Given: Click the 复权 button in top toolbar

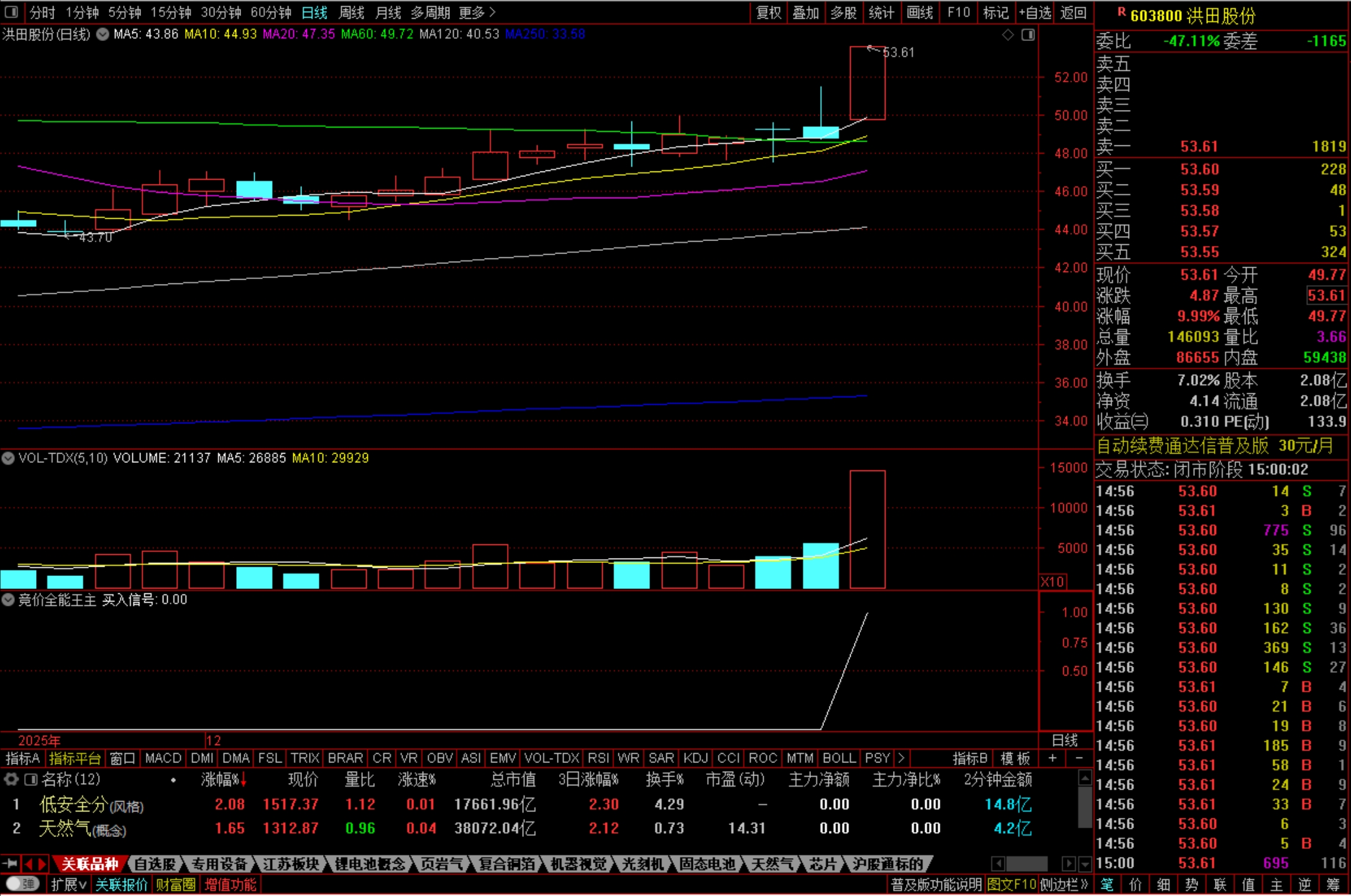Looking at the screenshot, I should click(x=768, y=12).
